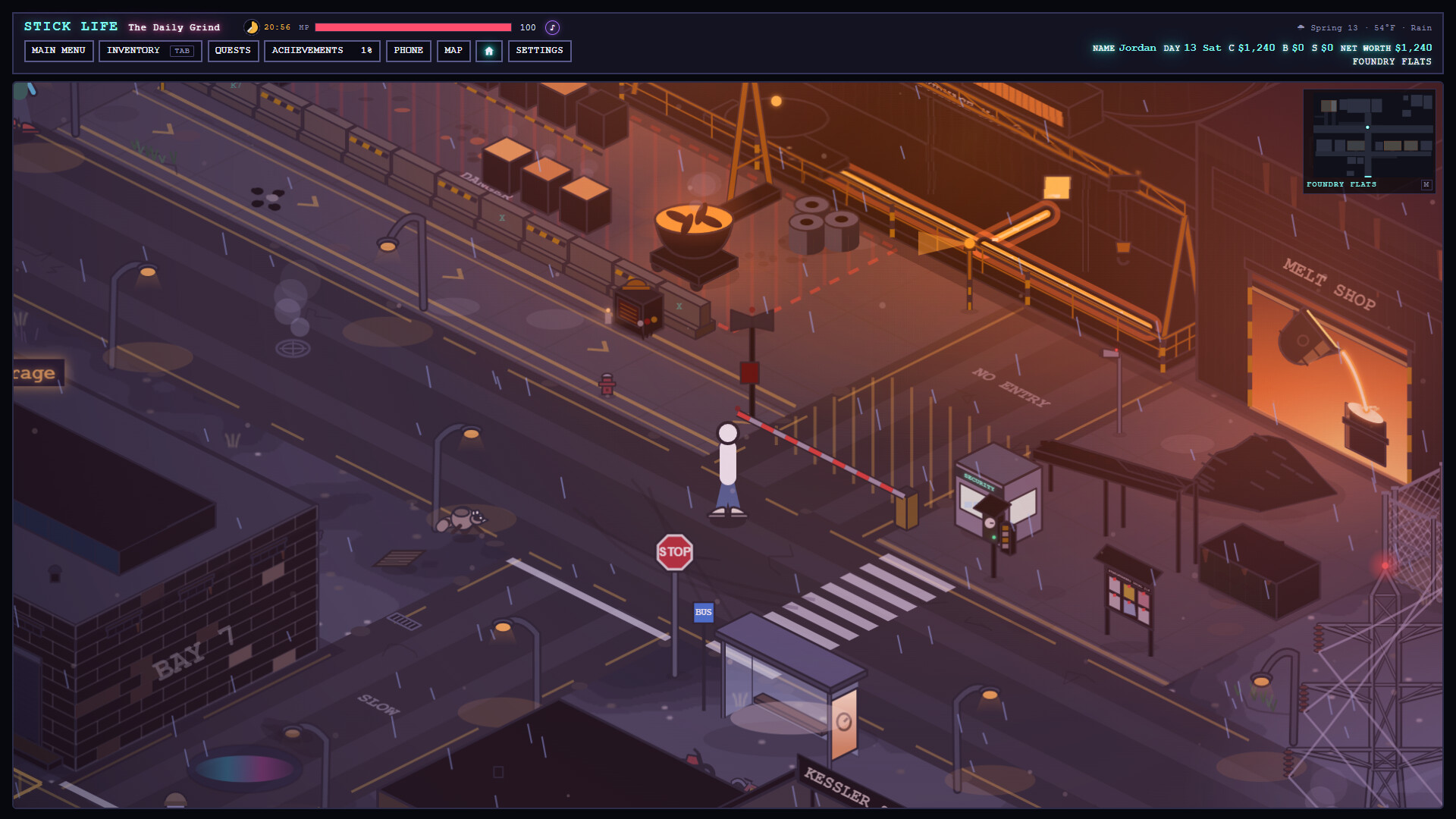Click the BAY 7 brick wall sign
Viewport: 1456px width, 819px height.
(193, 654)
